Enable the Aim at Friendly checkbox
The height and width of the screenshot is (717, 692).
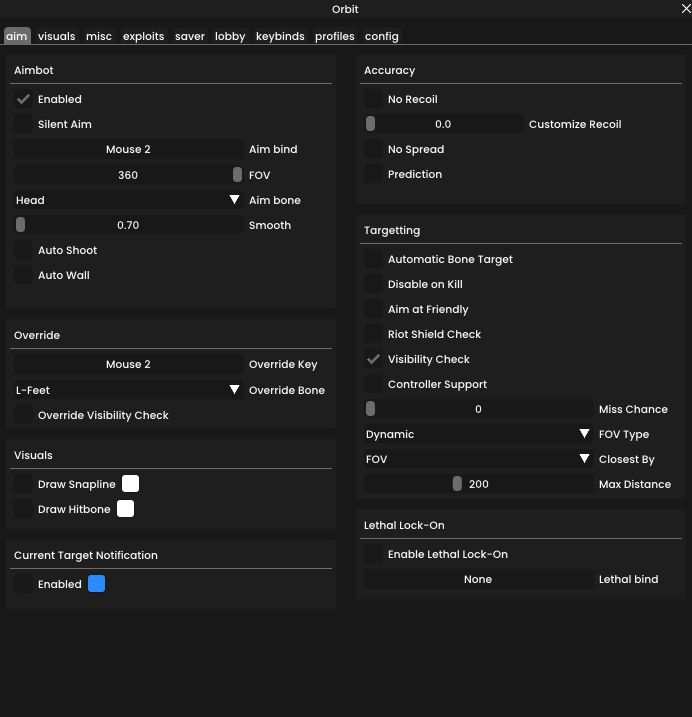(374, 309)
